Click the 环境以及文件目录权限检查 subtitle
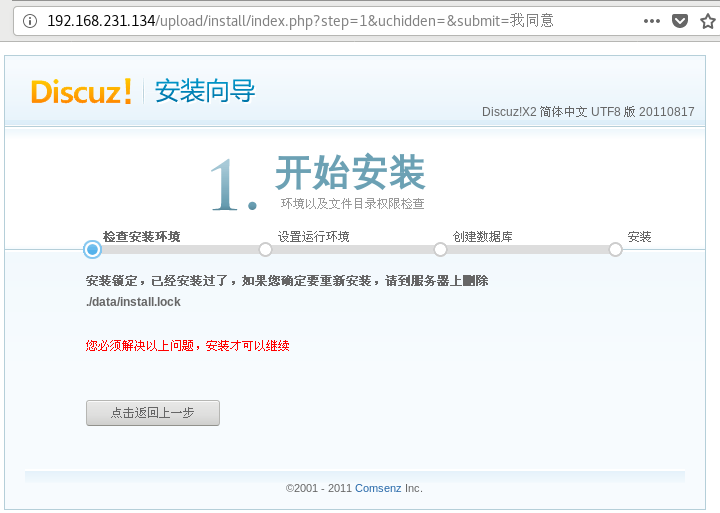Viewport: 720px width, 513px height. click(353, 203)
